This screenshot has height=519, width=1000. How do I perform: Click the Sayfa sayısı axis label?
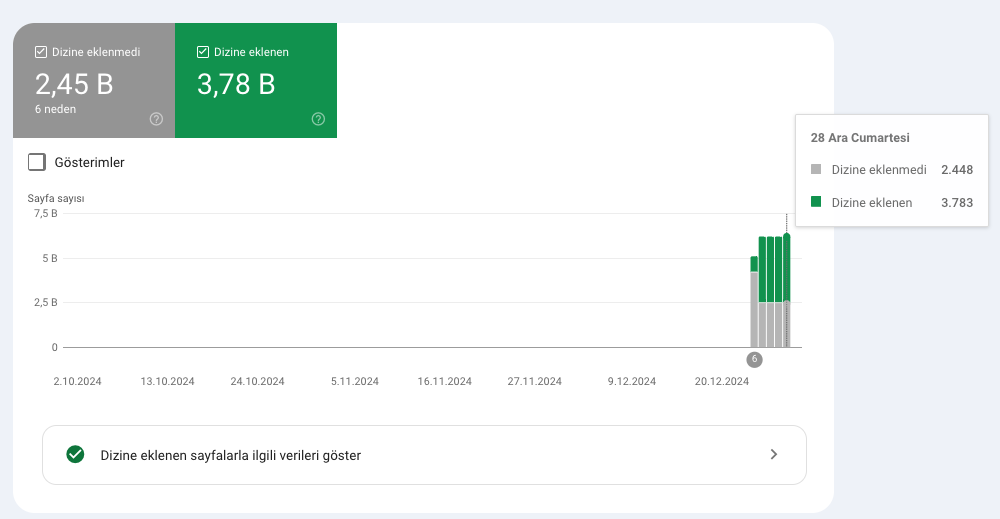pyautogui.click(x=56, y=198)
